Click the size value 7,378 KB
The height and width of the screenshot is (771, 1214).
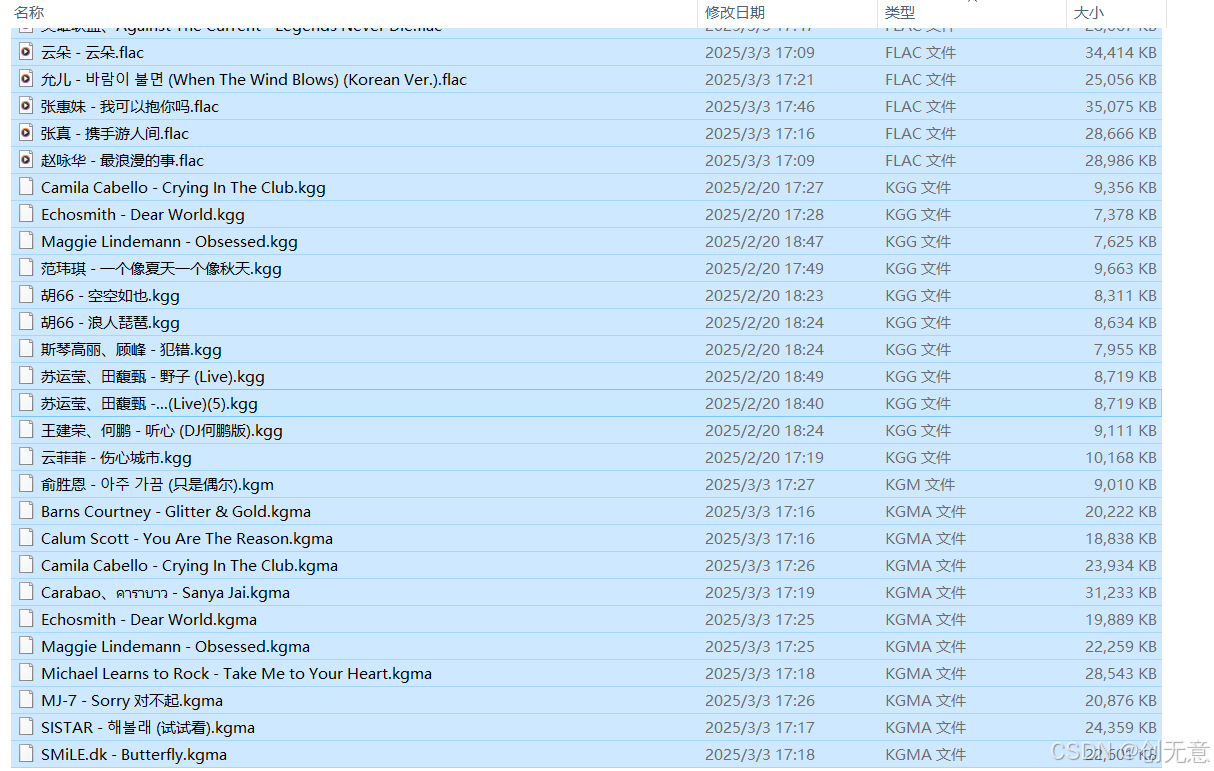tap(1125, 214)
